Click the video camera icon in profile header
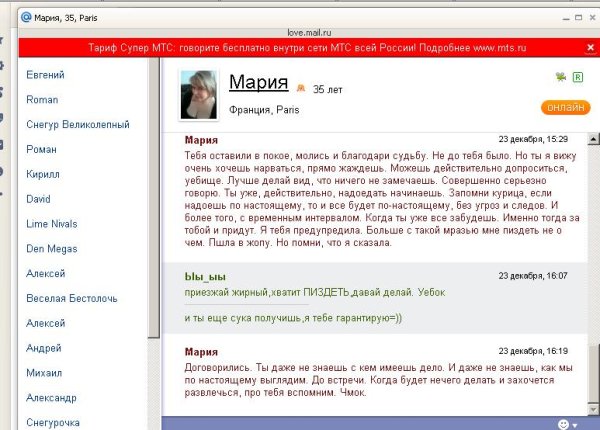Viewport: 600px width, 430px height. [558, 77]
